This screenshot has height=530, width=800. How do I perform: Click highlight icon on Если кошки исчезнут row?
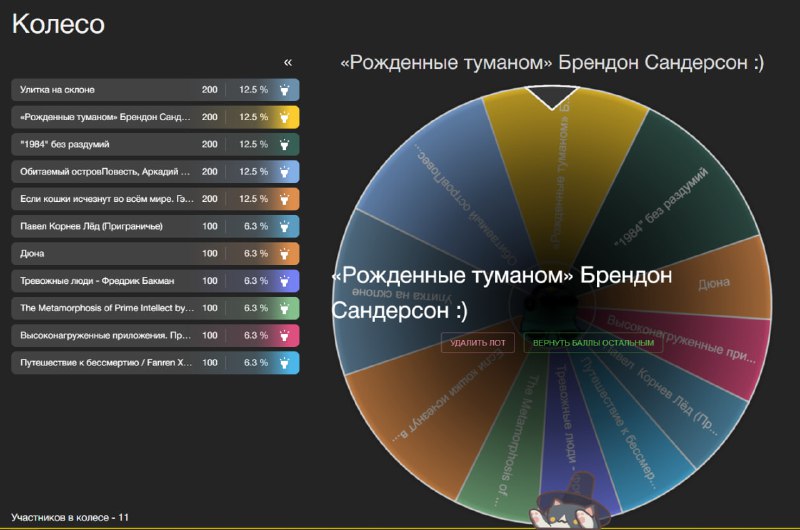pos(285,199)
